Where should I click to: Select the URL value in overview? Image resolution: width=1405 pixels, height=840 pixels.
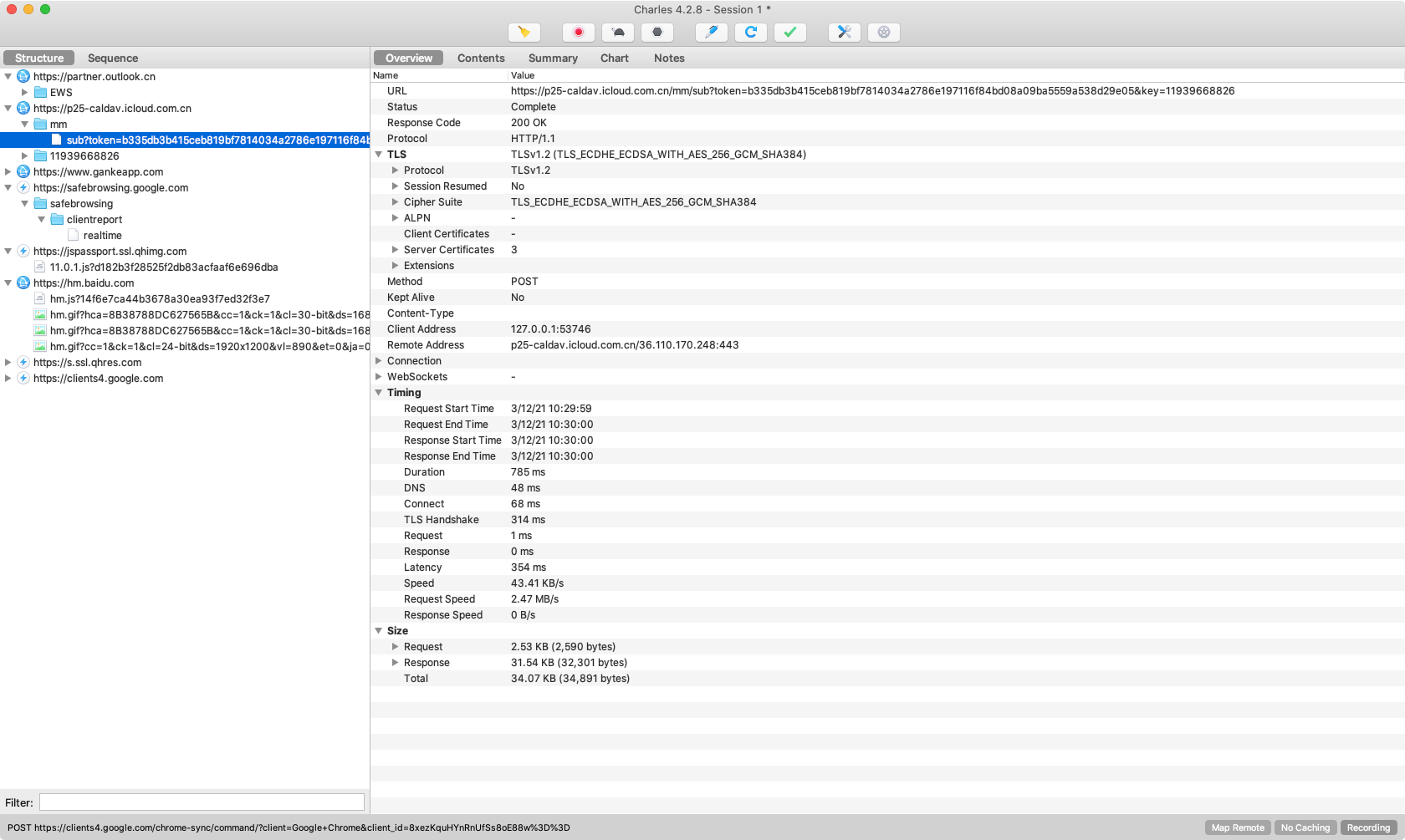click(872, 91)
